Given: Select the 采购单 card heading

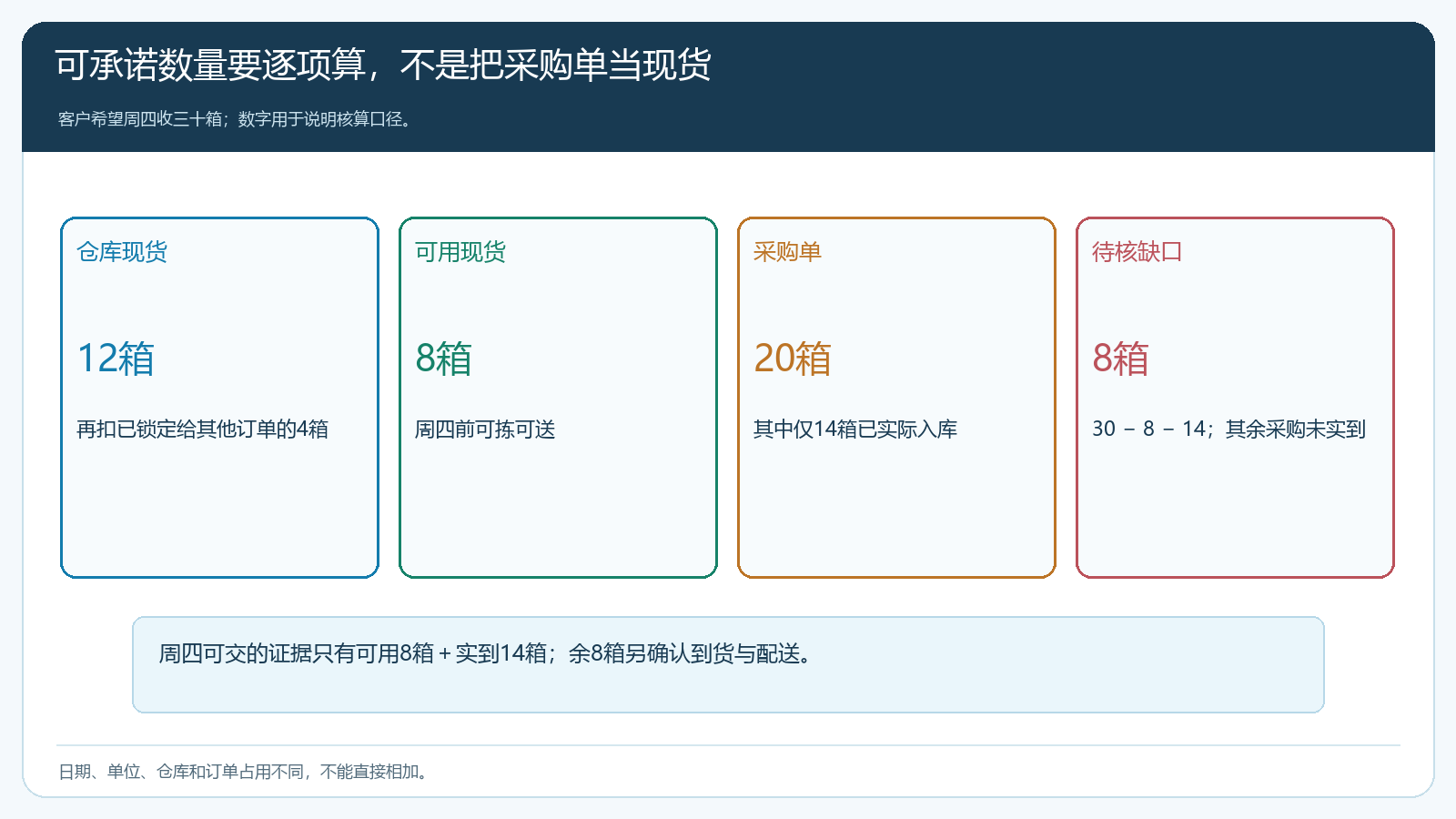Looking at the screenshot, I should [x=787, y=252].
